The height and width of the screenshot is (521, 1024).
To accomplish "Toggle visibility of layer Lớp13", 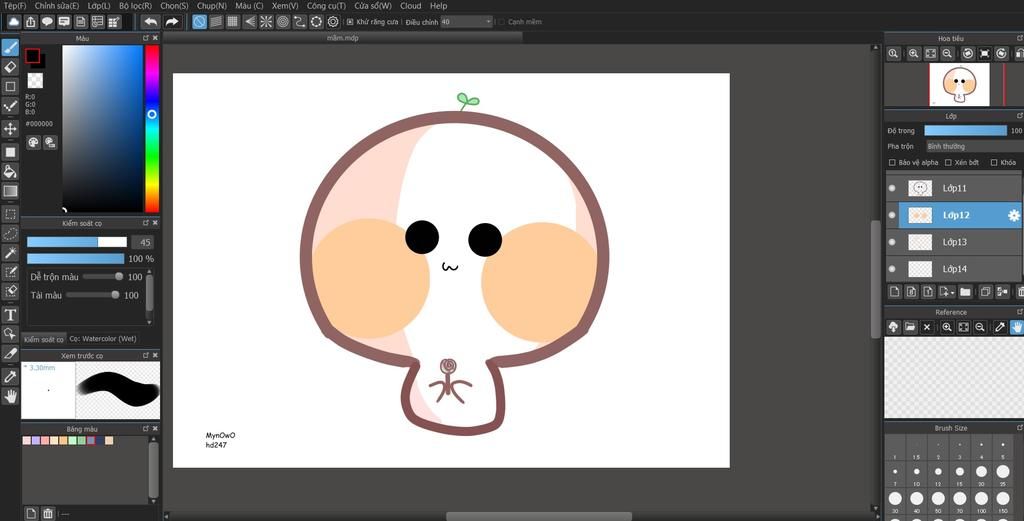I will pyautogui.click(x=892, y=242).
